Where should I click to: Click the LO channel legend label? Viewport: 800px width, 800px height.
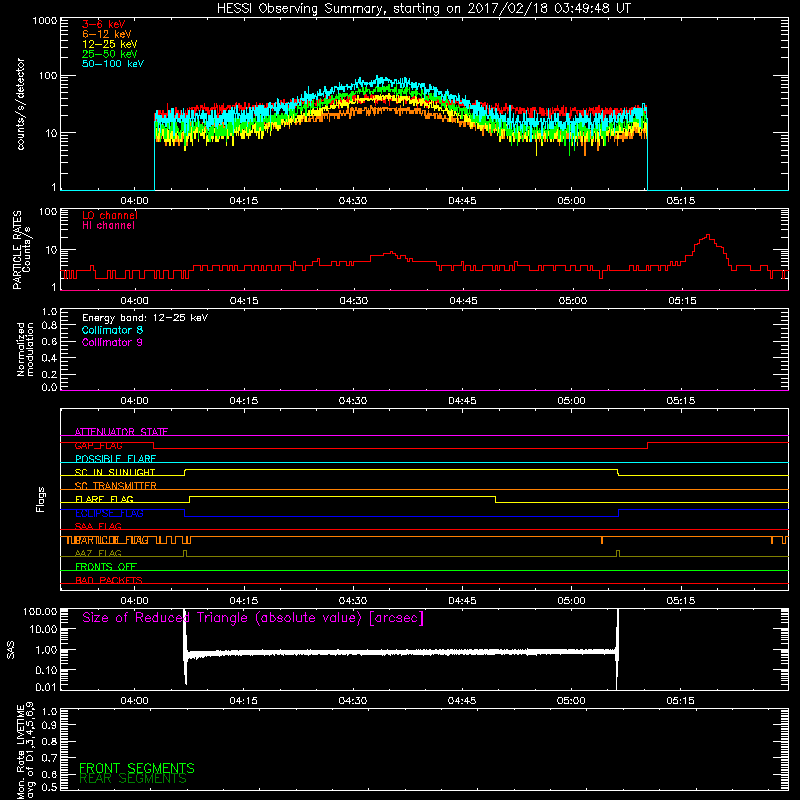coord(110,215)
